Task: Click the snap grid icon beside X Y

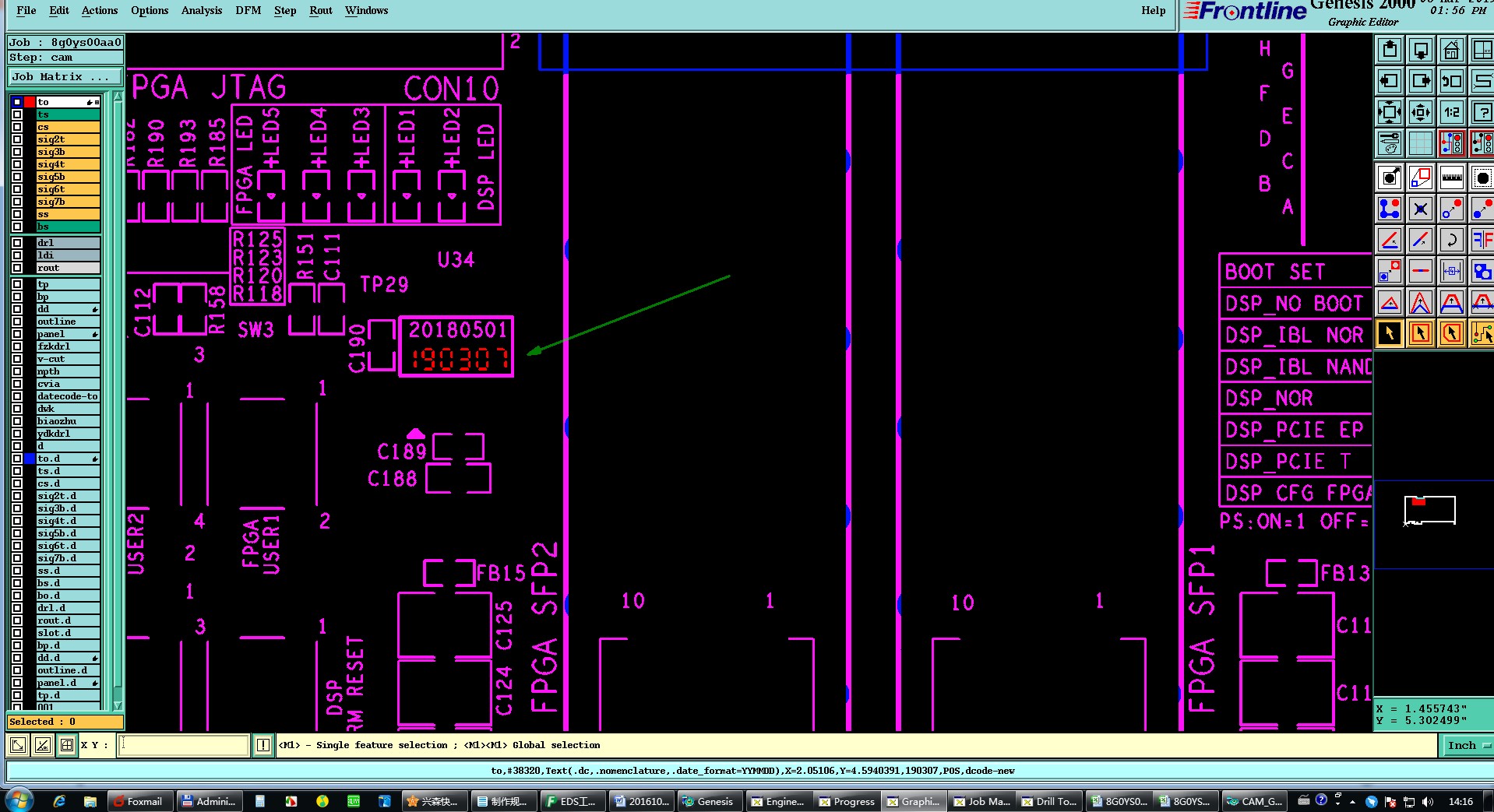Action: pyautogui.click(x=67, y=745)
